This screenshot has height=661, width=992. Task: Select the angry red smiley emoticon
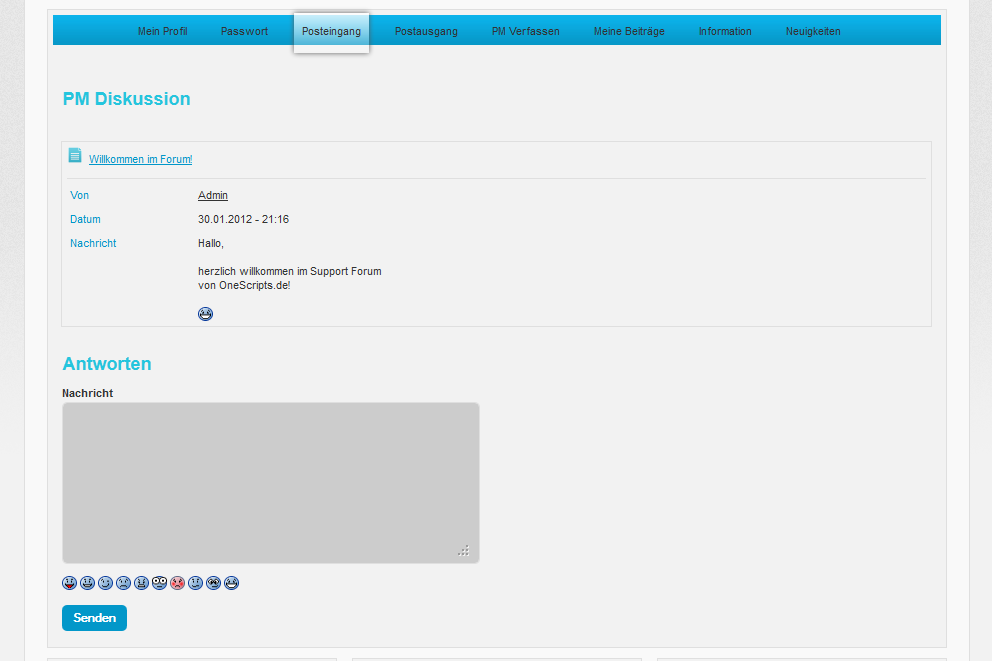[177, 583]
